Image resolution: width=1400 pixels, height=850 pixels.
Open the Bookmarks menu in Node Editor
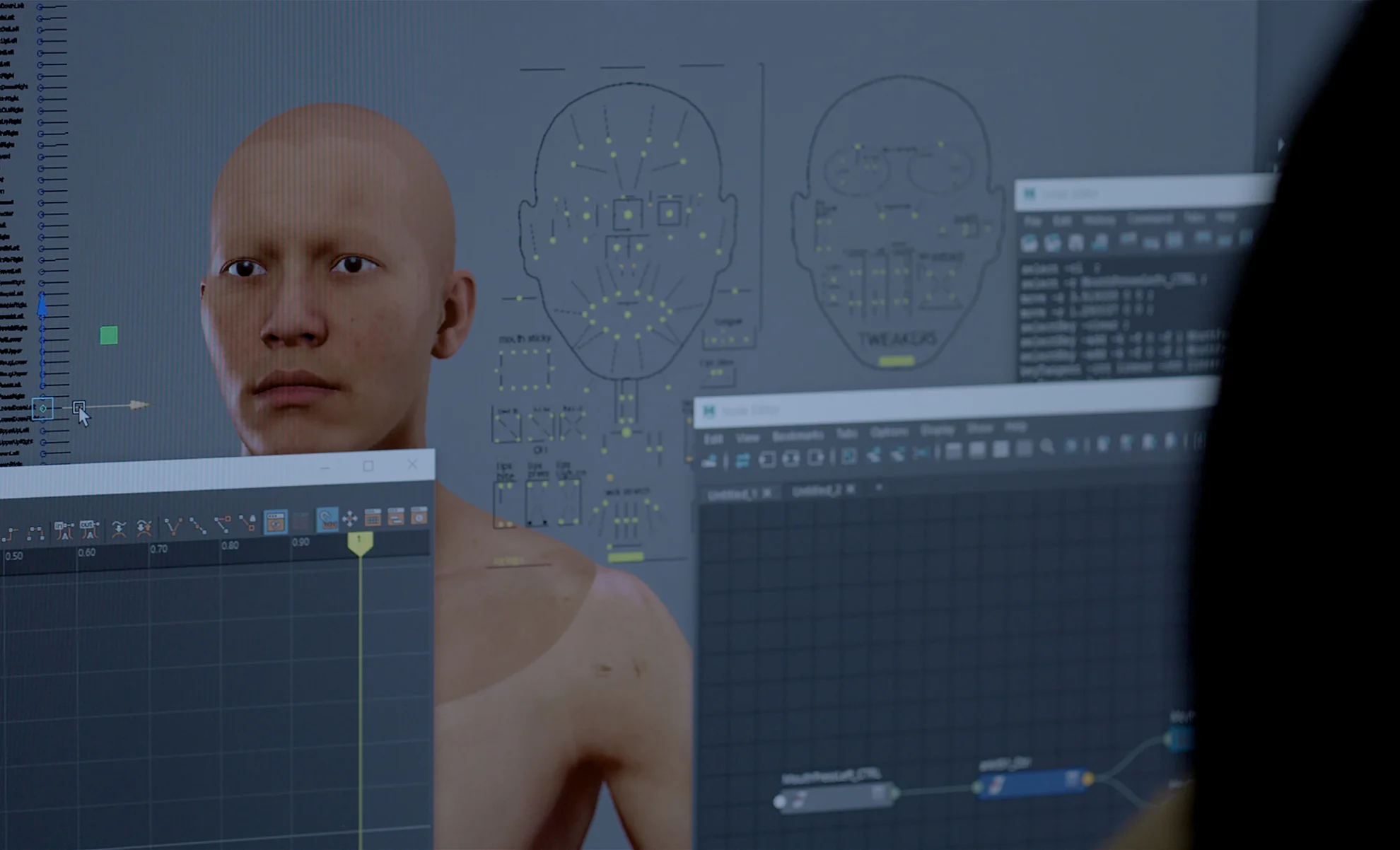pyautogui.click(x=798, y=436)
